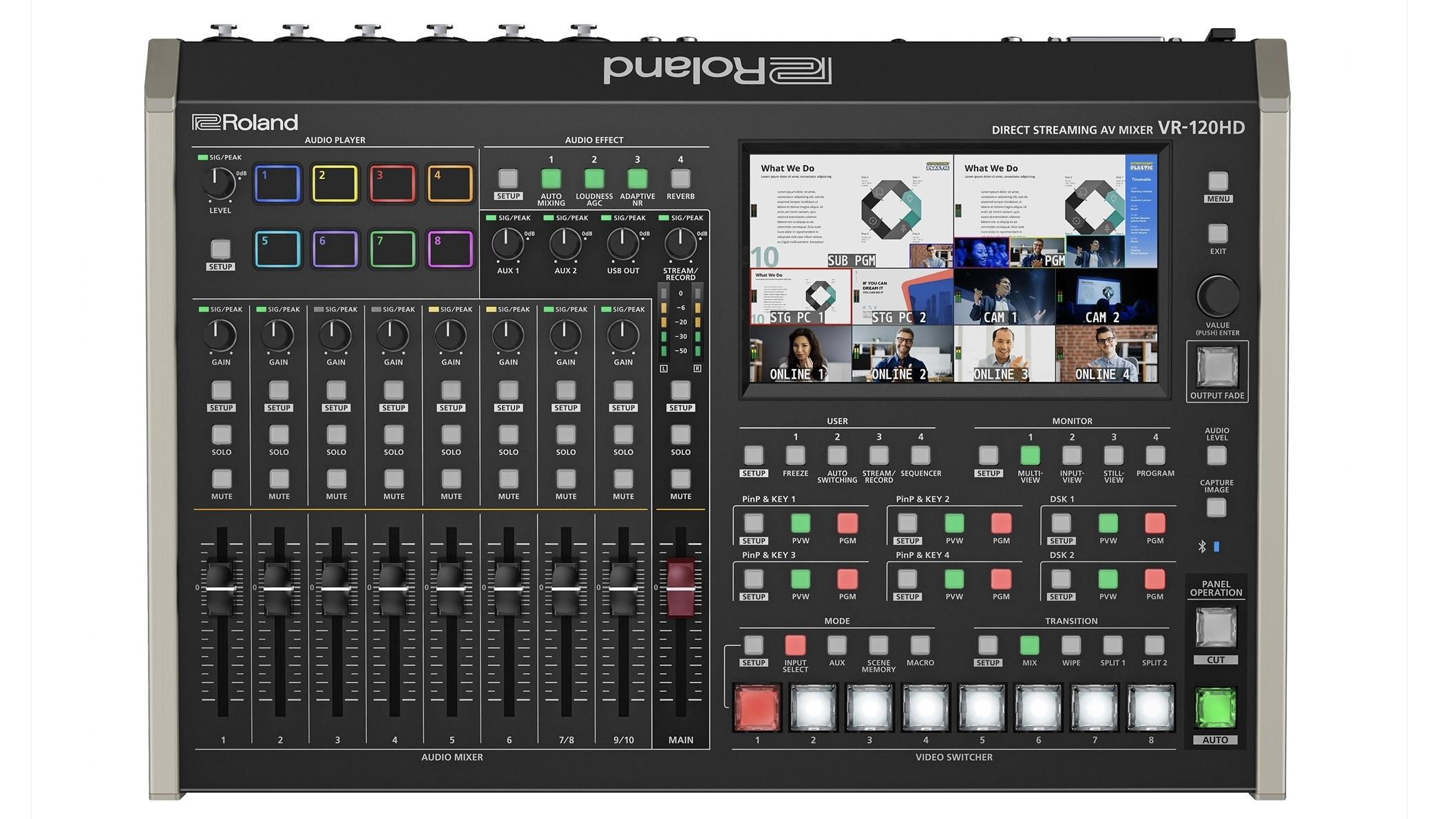The image size is (1456, 819).
Task: Select the CAM 2 multiview thumbnail
Action: click(1106, 297)
